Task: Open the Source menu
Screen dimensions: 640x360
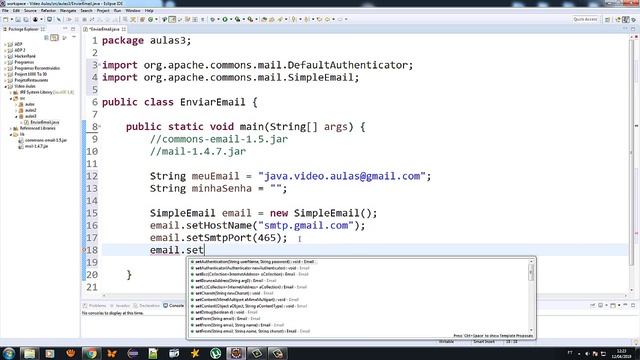Action: point(30,11)
